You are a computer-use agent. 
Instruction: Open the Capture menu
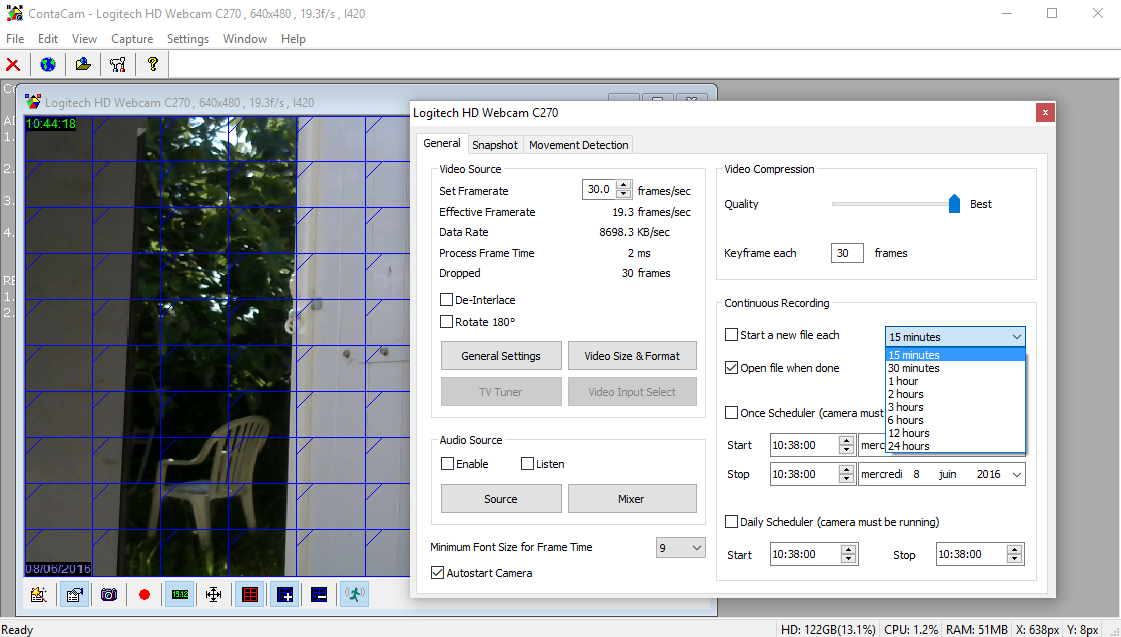(132, 39)
